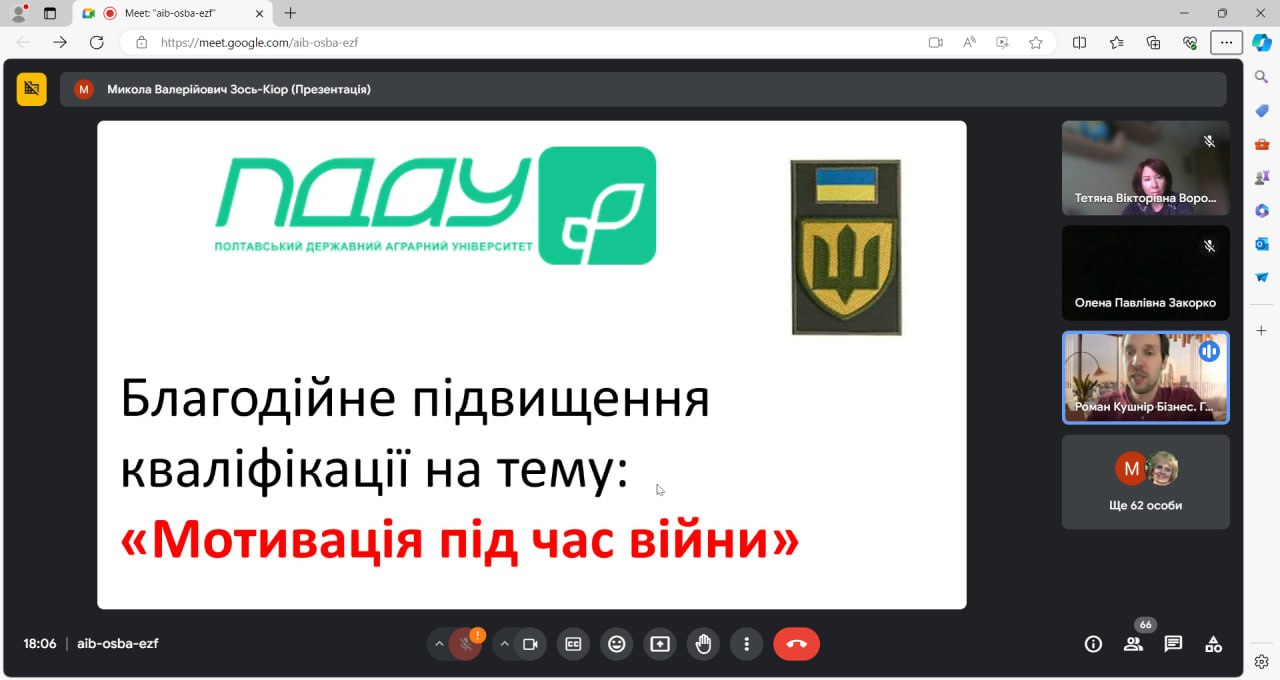Open Microsoft 365 in Edge sidebar
Viewport: 1280px width, 680px height.
tap(1262, 210)
